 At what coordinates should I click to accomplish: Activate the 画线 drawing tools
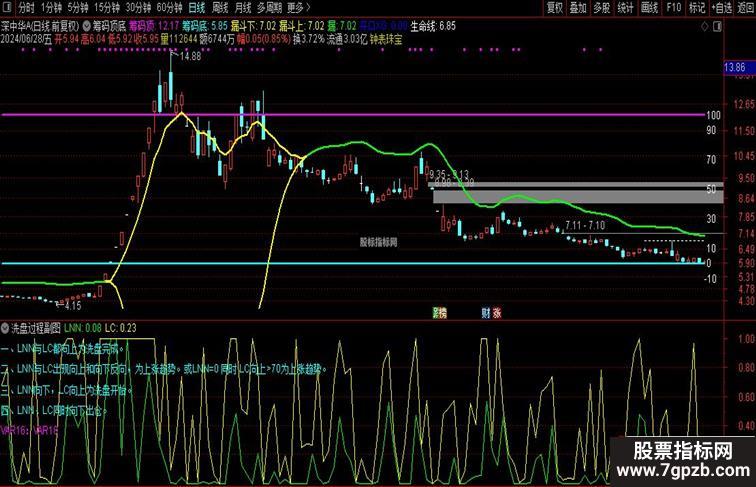tap(649, 7)
